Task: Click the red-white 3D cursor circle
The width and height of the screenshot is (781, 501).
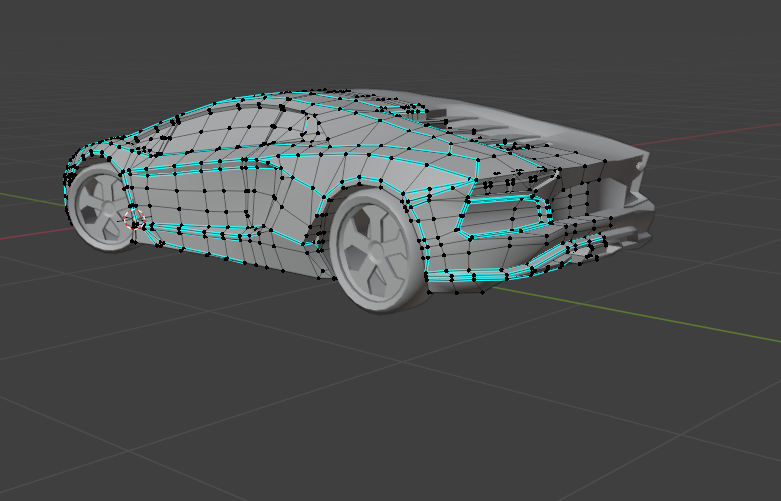Action: (134, 219)
